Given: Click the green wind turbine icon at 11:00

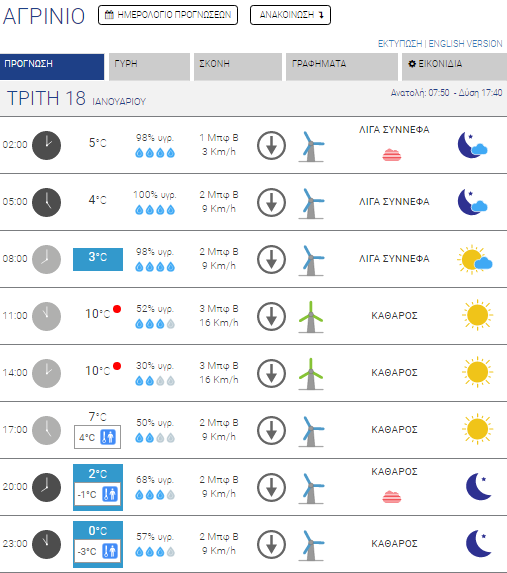Looking at the screenshot, I should 311,317.
